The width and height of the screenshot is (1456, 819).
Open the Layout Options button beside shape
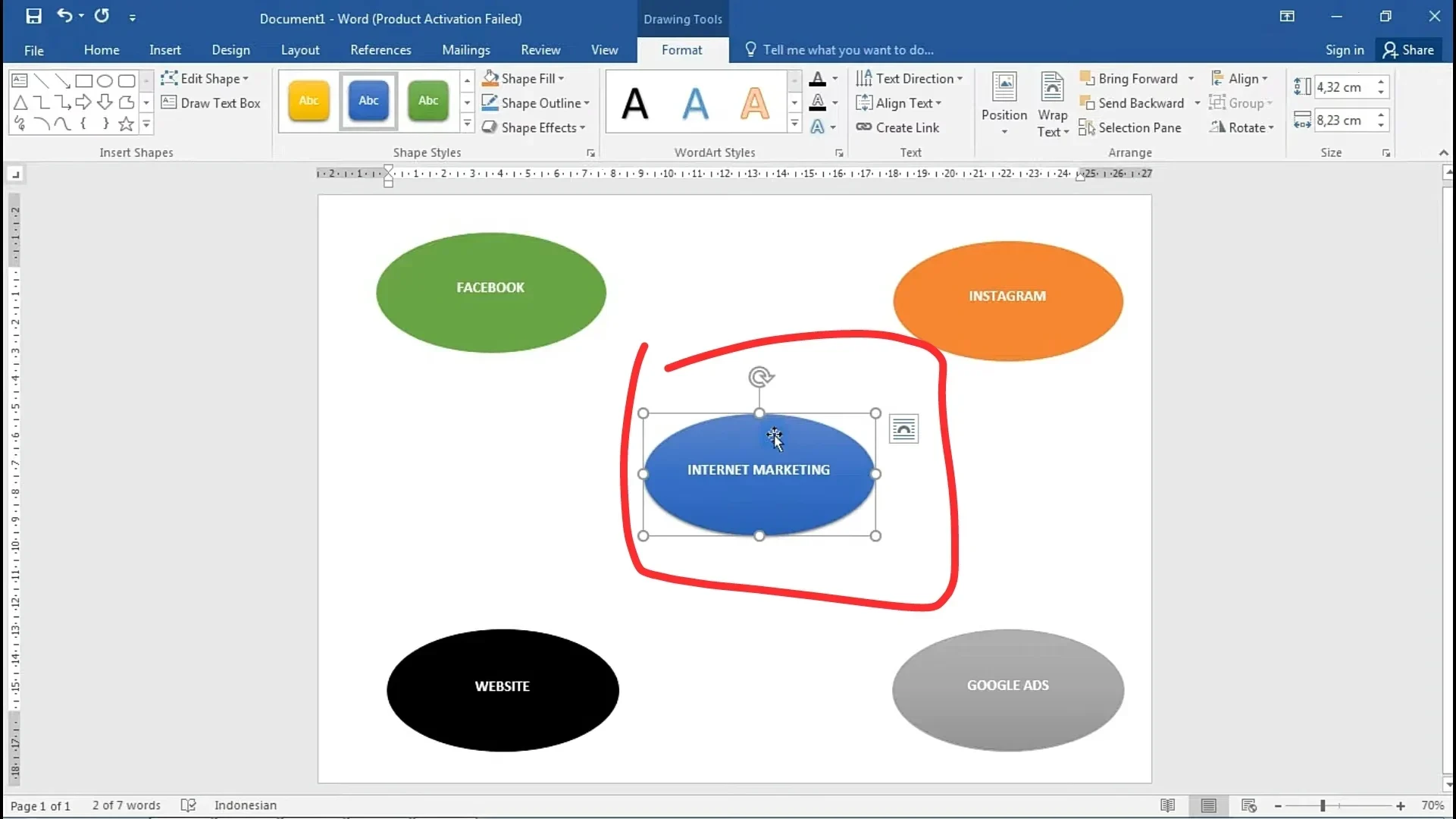tap(903, 429)
